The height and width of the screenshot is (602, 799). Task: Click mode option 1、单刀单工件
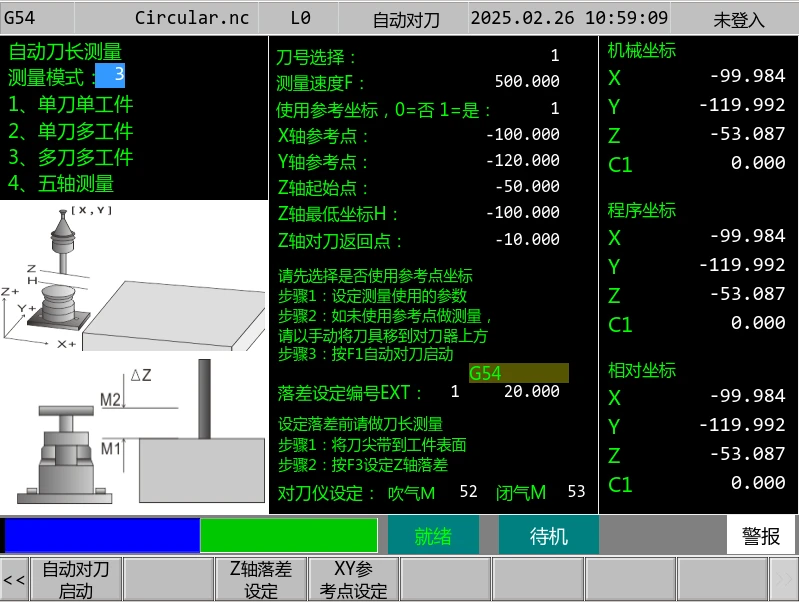(x=70, y=104)
